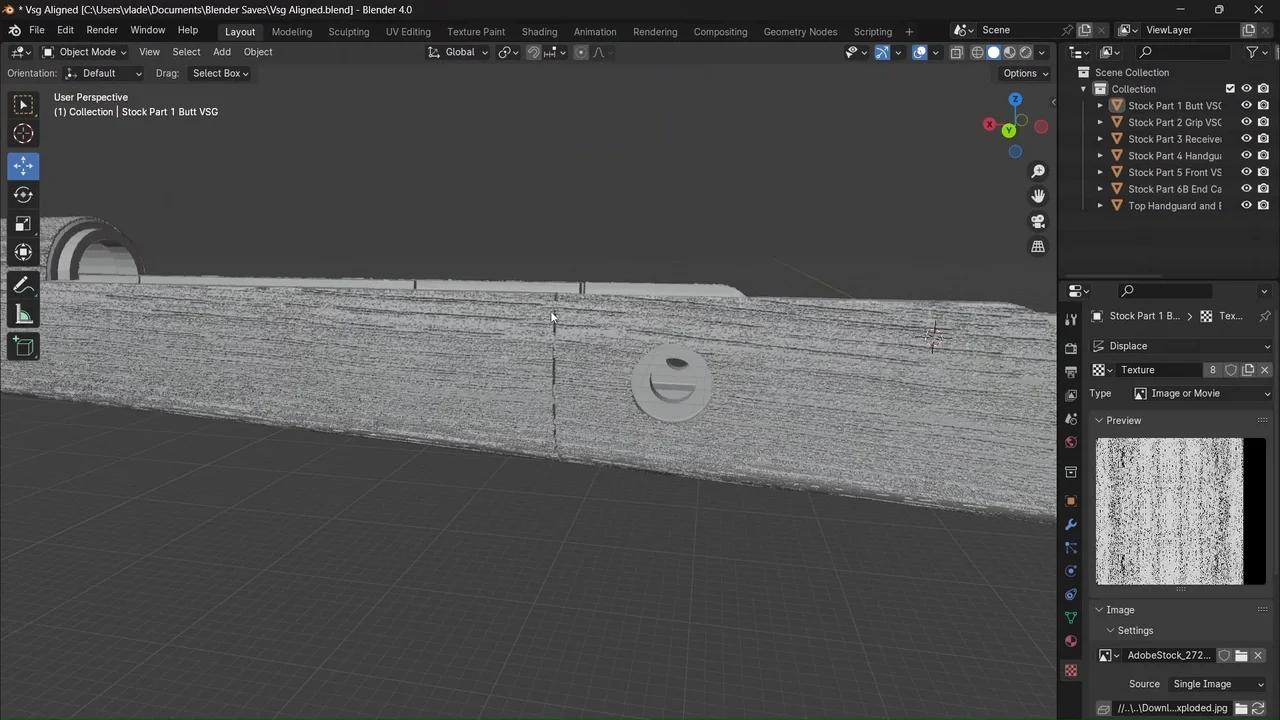Switch to wireframe viewport shading
This screenshot has height=720, width=1280.
point(977,52)
